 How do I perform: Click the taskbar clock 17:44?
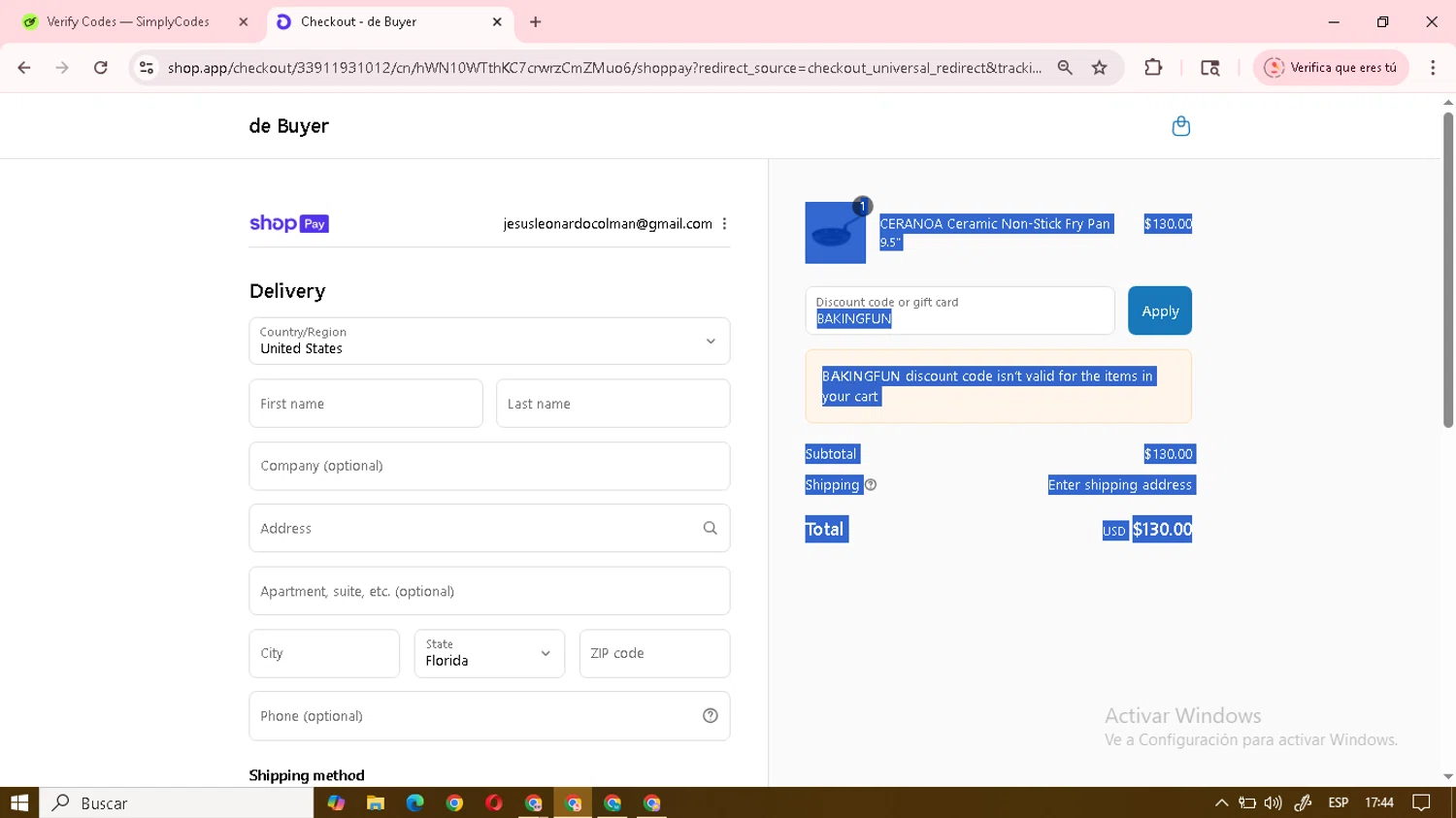(x=1379, y=802)
